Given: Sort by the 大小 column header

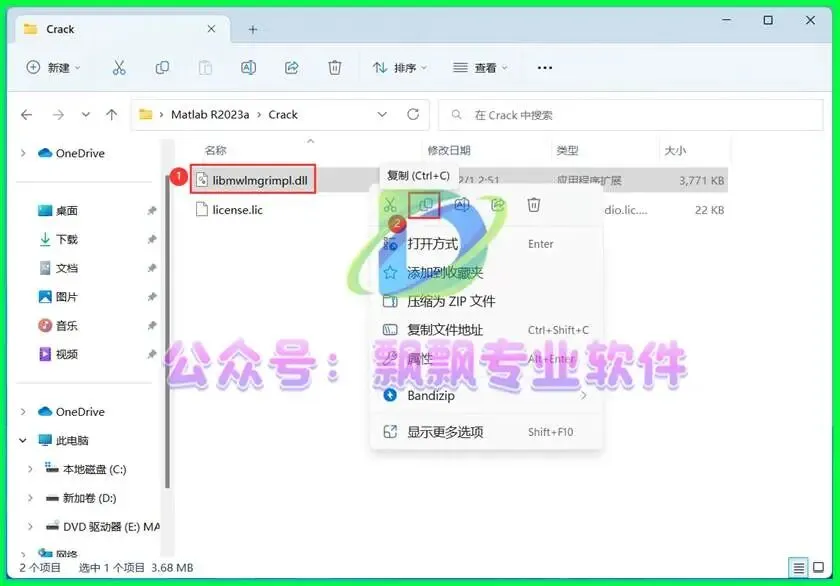Looking at the screenshot, I should (x=675, y=151).
